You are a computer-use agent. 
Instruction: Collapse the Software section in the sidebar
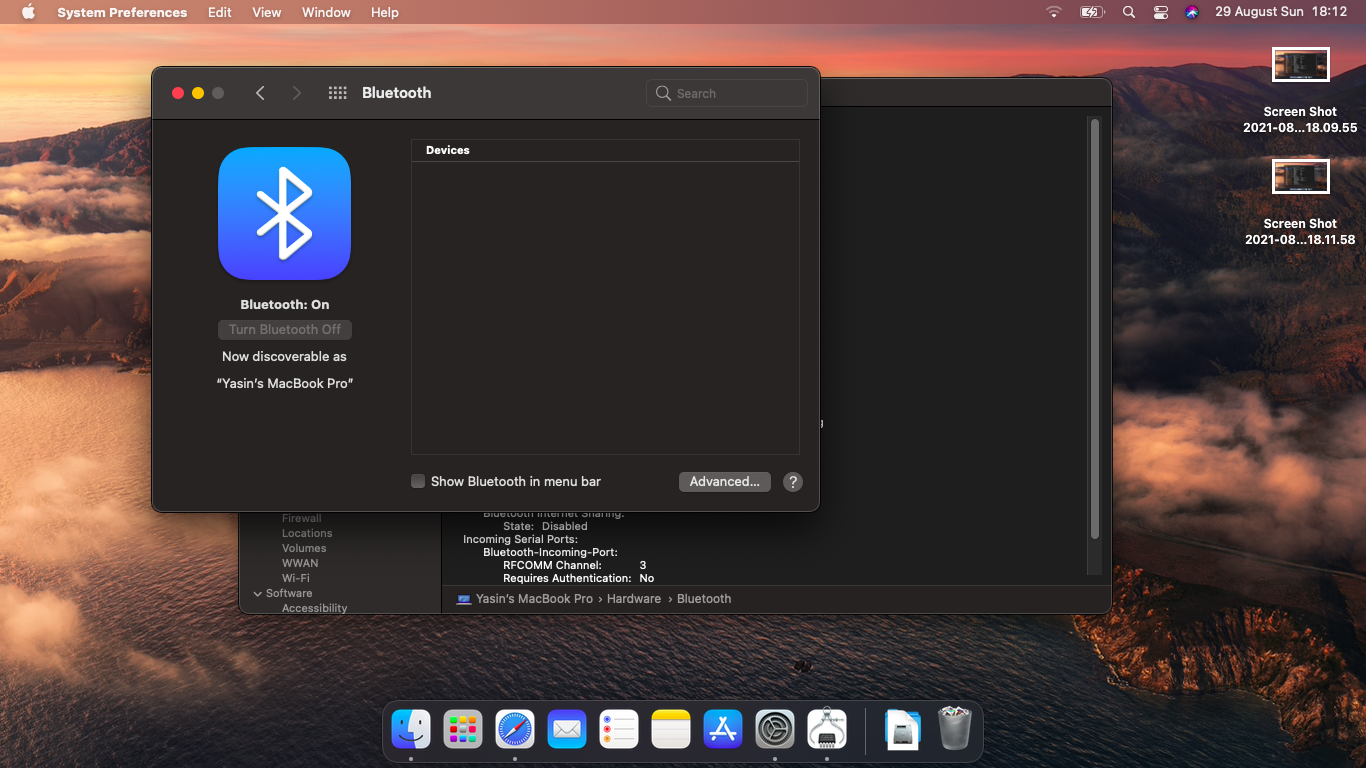click(258, 594)
